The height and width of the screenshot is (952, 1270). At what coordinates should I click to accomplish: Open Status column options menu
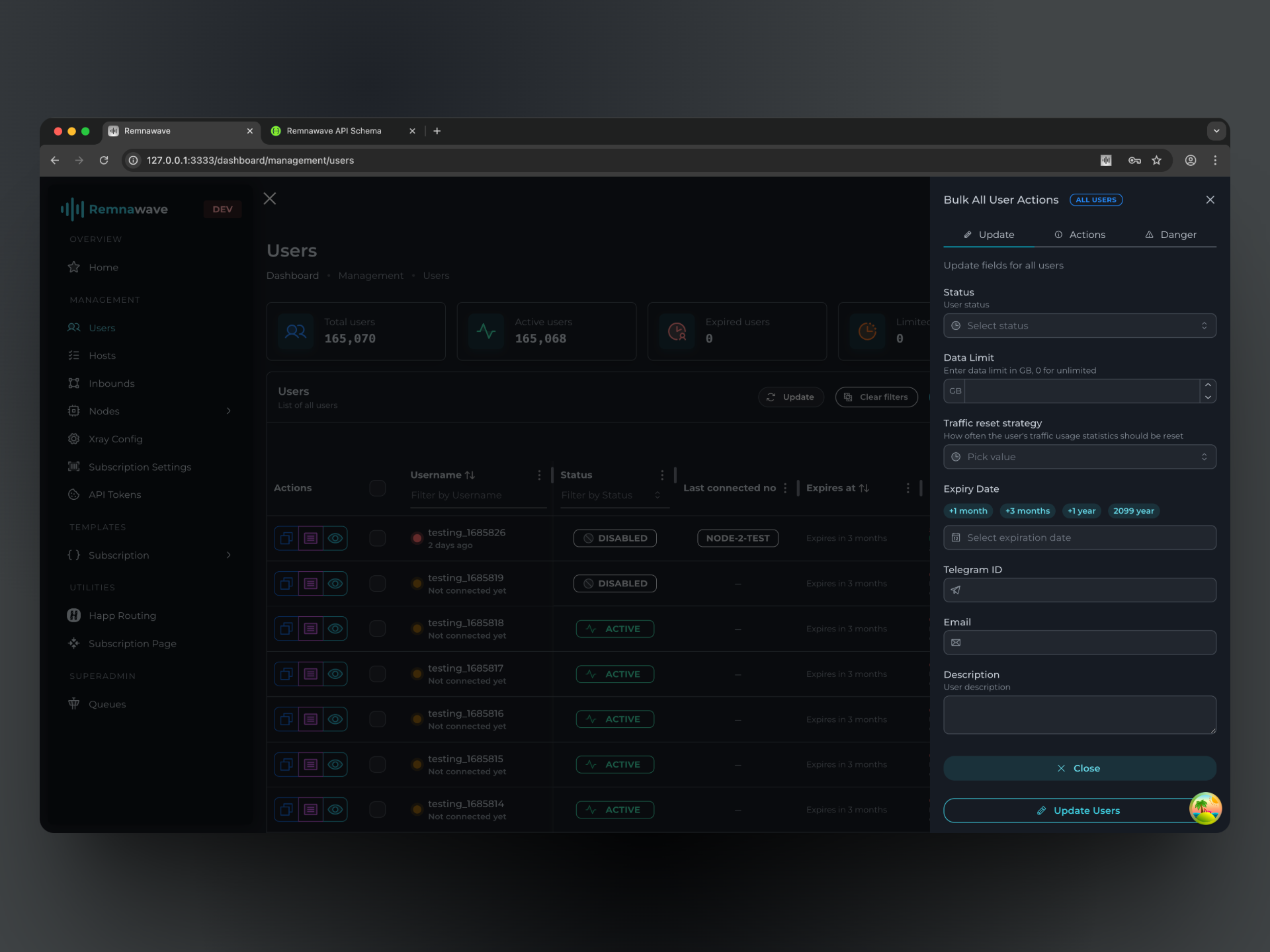point(662,475)
